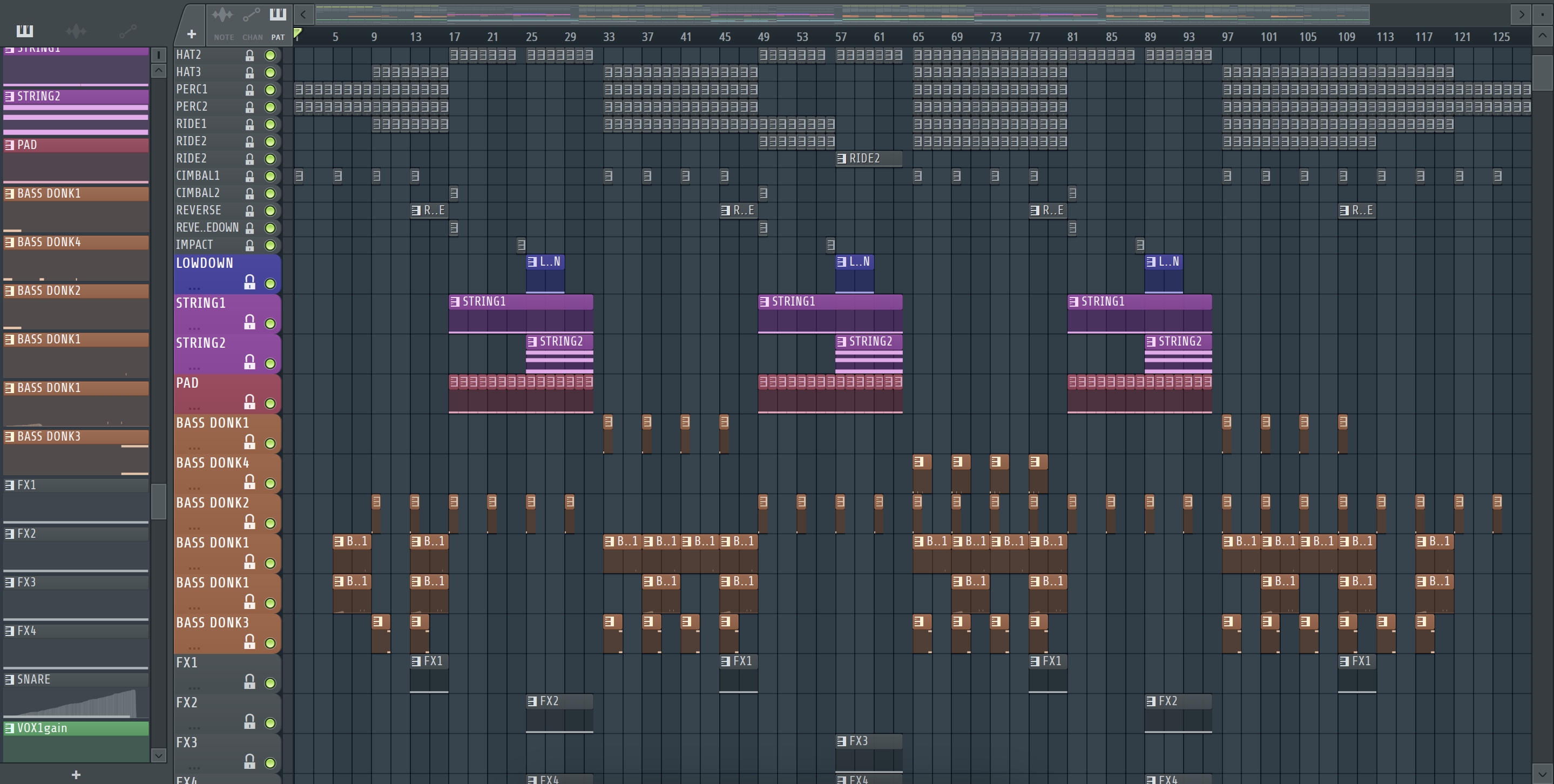Screen dimensions: 1554x784
Task: Jump to bar 97 on timeline ruler
Action: (x=1227, y=37)
